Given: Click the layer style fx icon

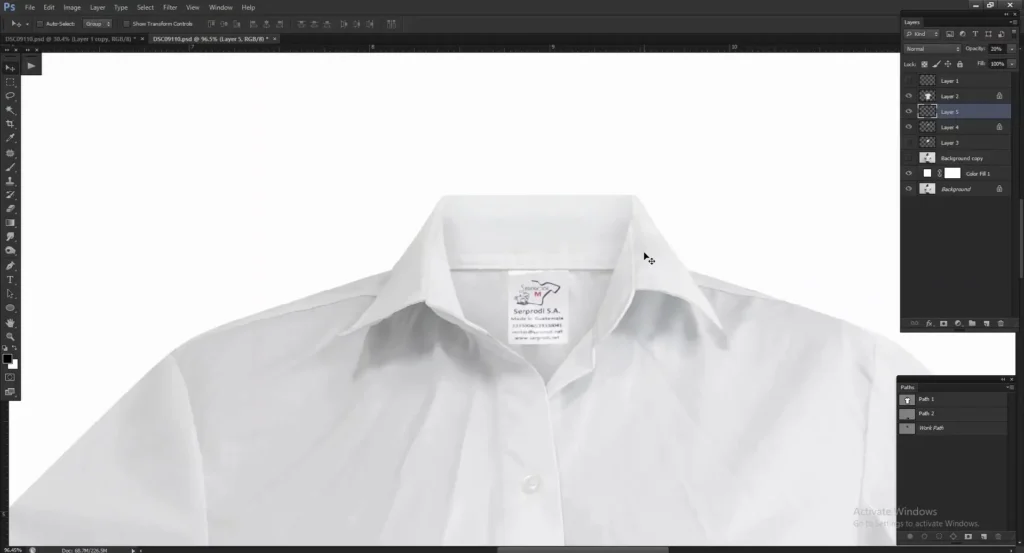Looking at the screenshot, I should click(929, 323).
